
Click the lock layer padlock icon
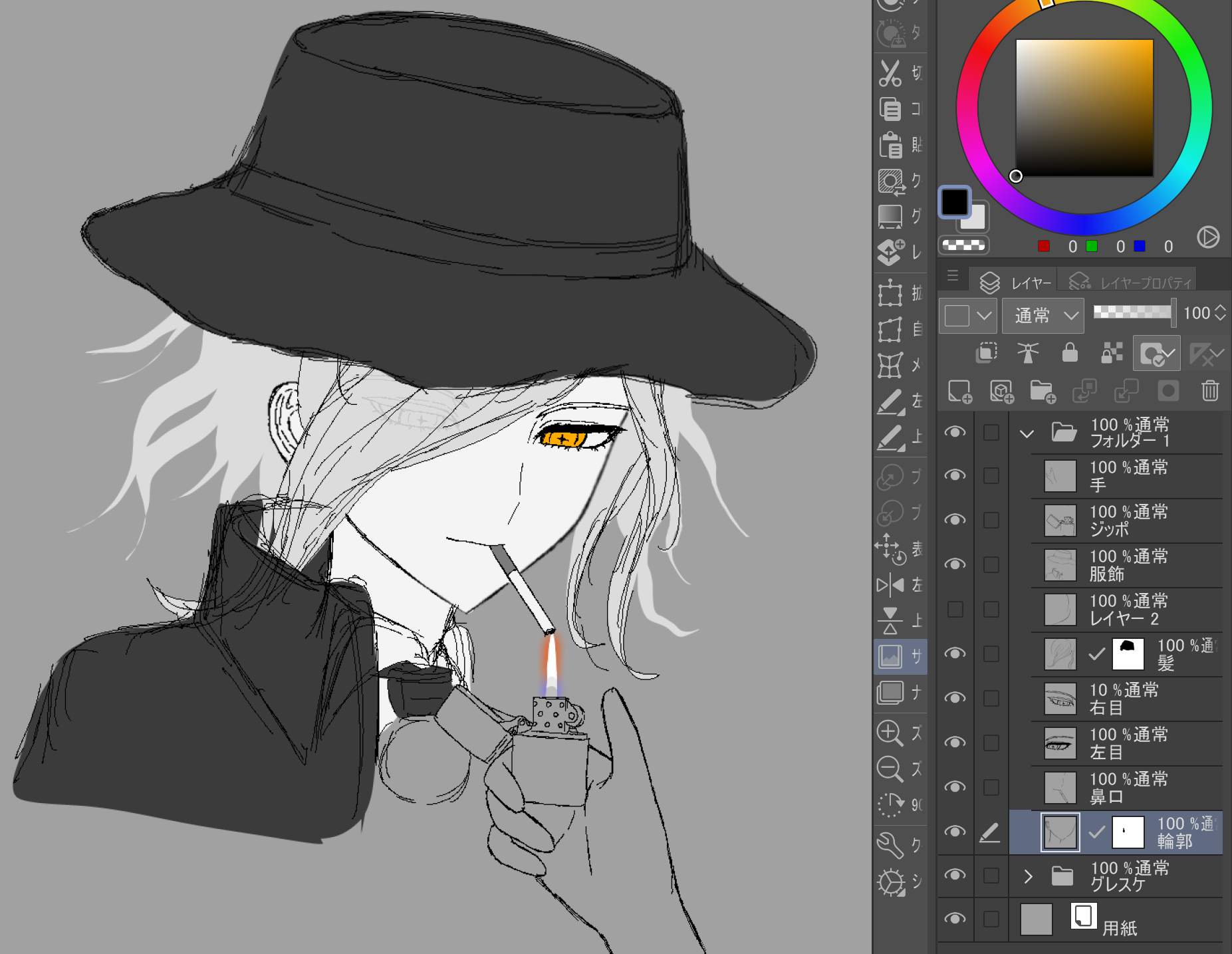[x=1069, y=352]
